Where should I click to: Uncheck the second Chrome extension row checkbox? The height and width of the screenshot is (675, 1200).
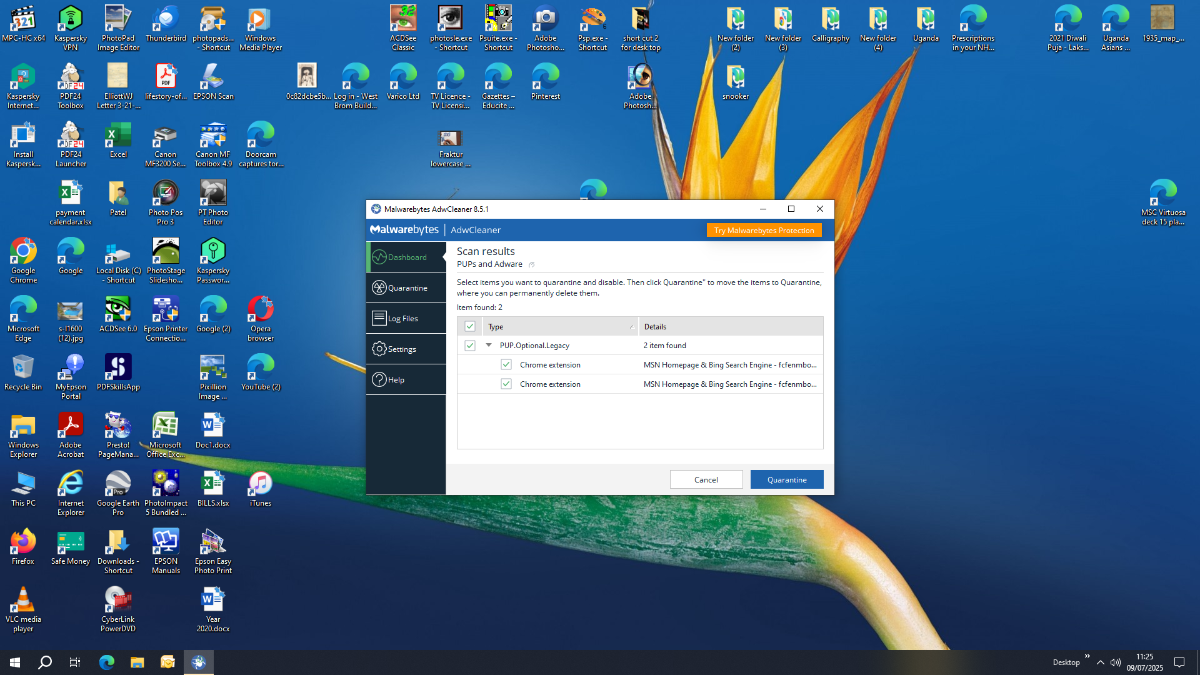506,384
